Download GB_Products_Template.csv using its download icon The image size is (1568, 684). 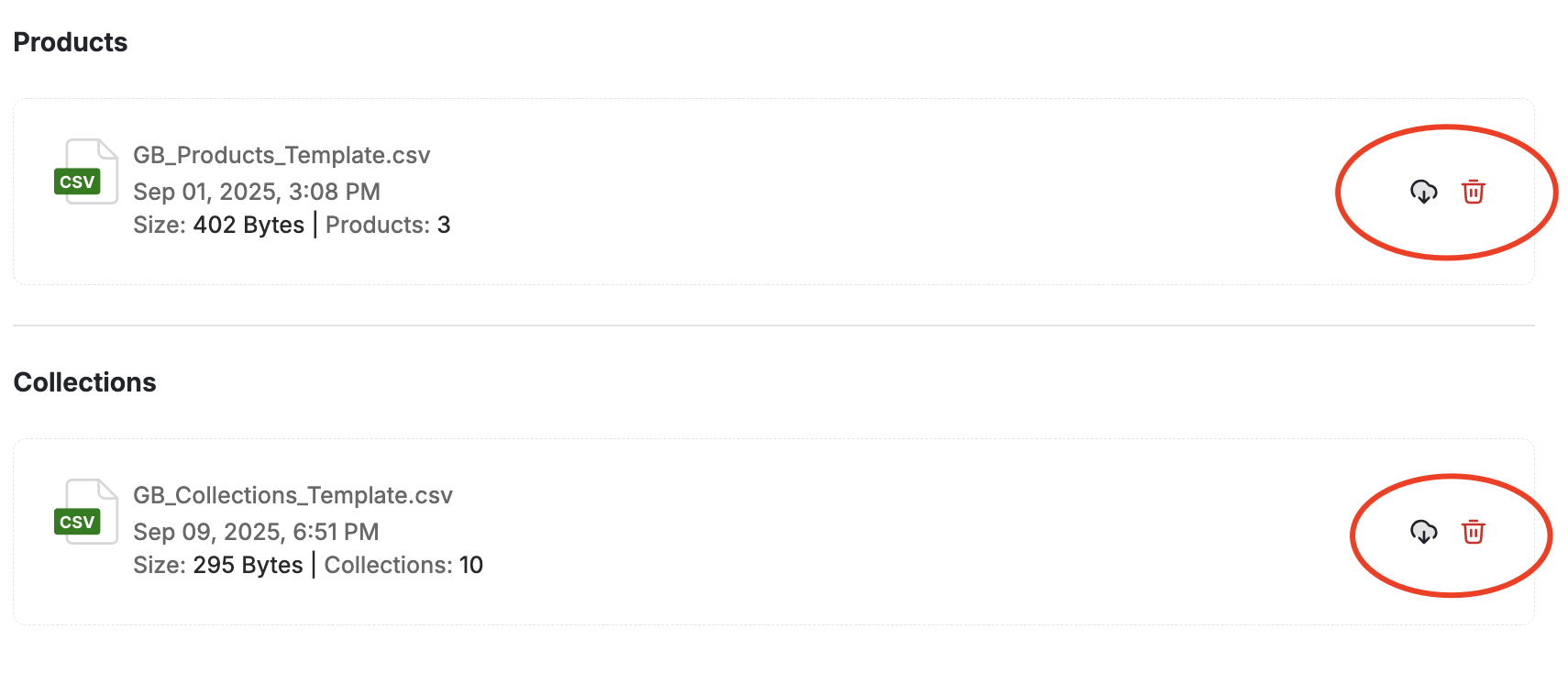click(x=1422, y=193)
